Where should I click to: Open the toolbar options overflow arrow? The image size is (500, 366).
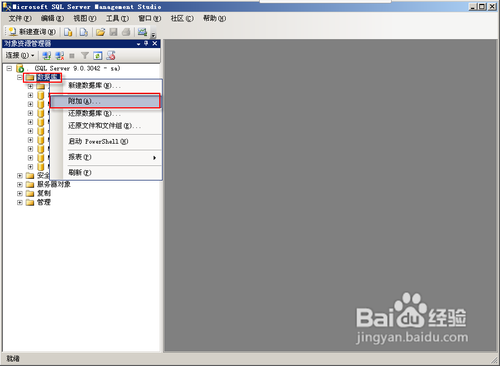point(153,34)
